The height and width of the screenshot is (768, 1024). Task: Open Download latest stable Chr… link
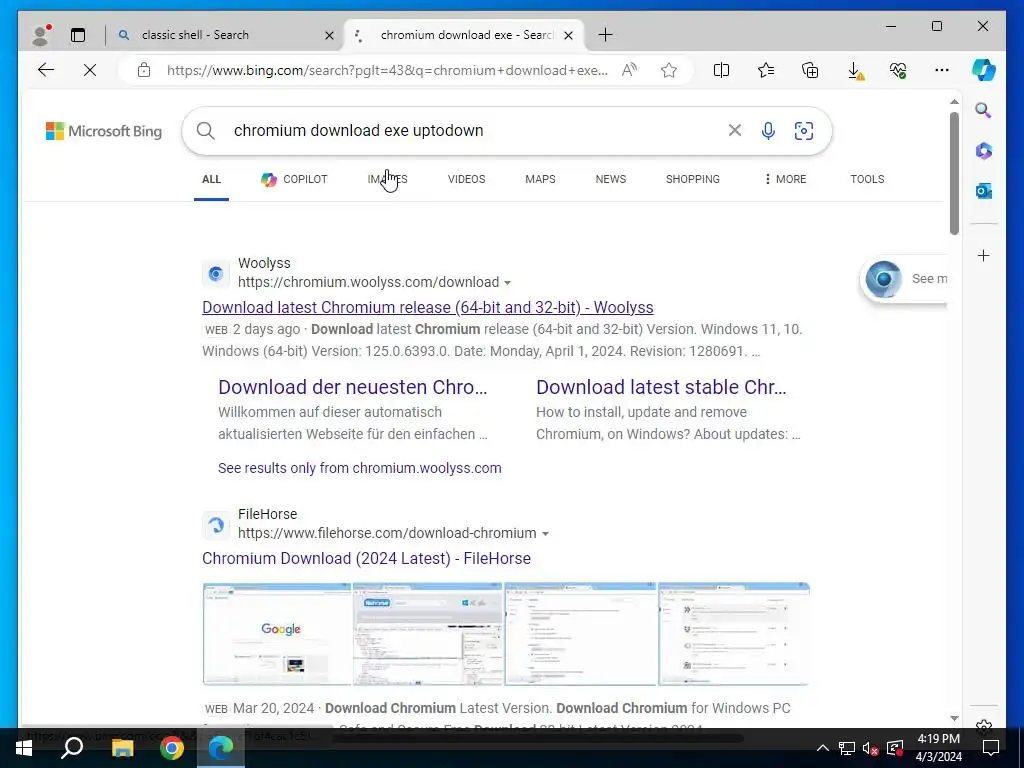coord(661,387)
